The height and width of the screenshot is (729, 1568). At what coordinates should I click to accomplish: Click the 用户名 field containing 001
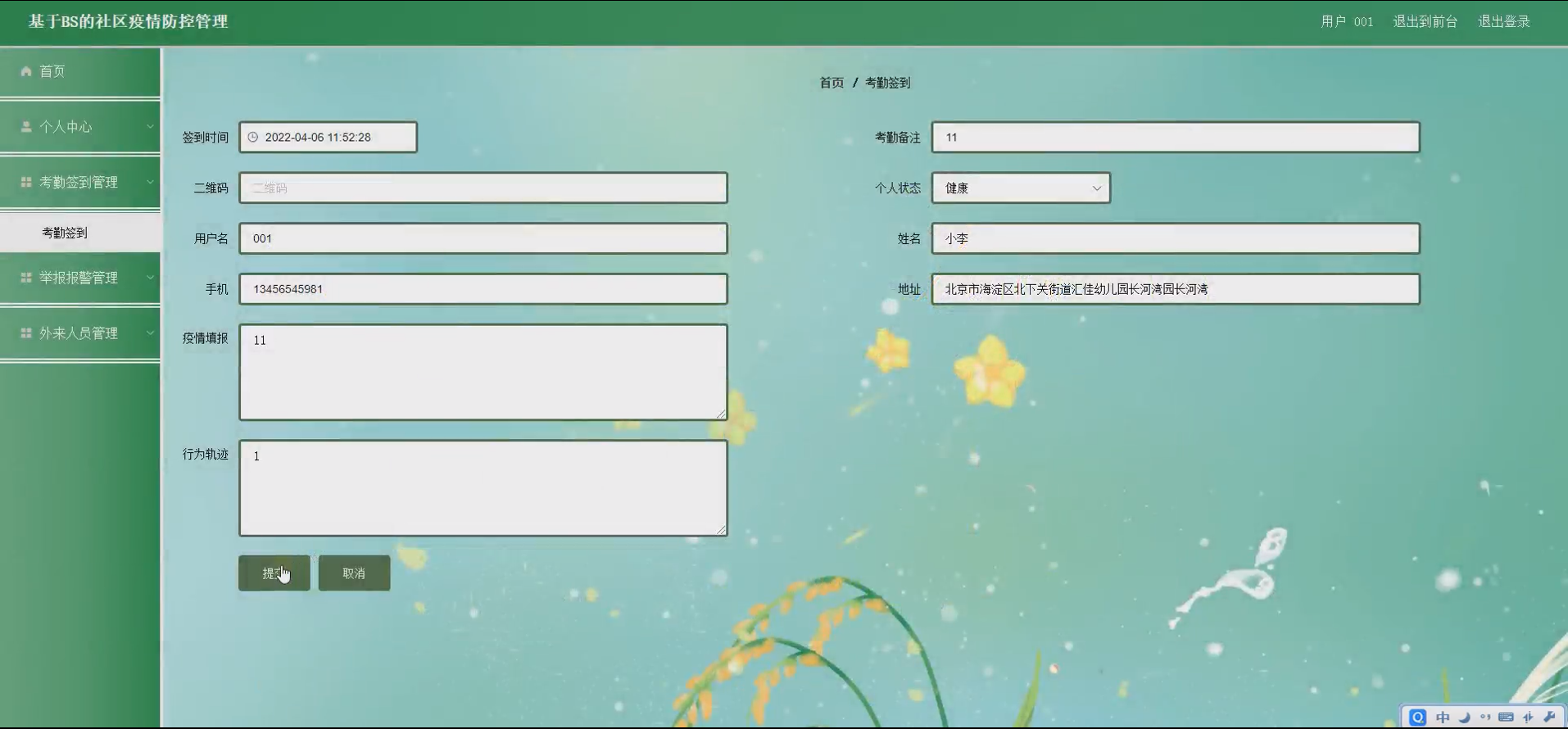483,238
